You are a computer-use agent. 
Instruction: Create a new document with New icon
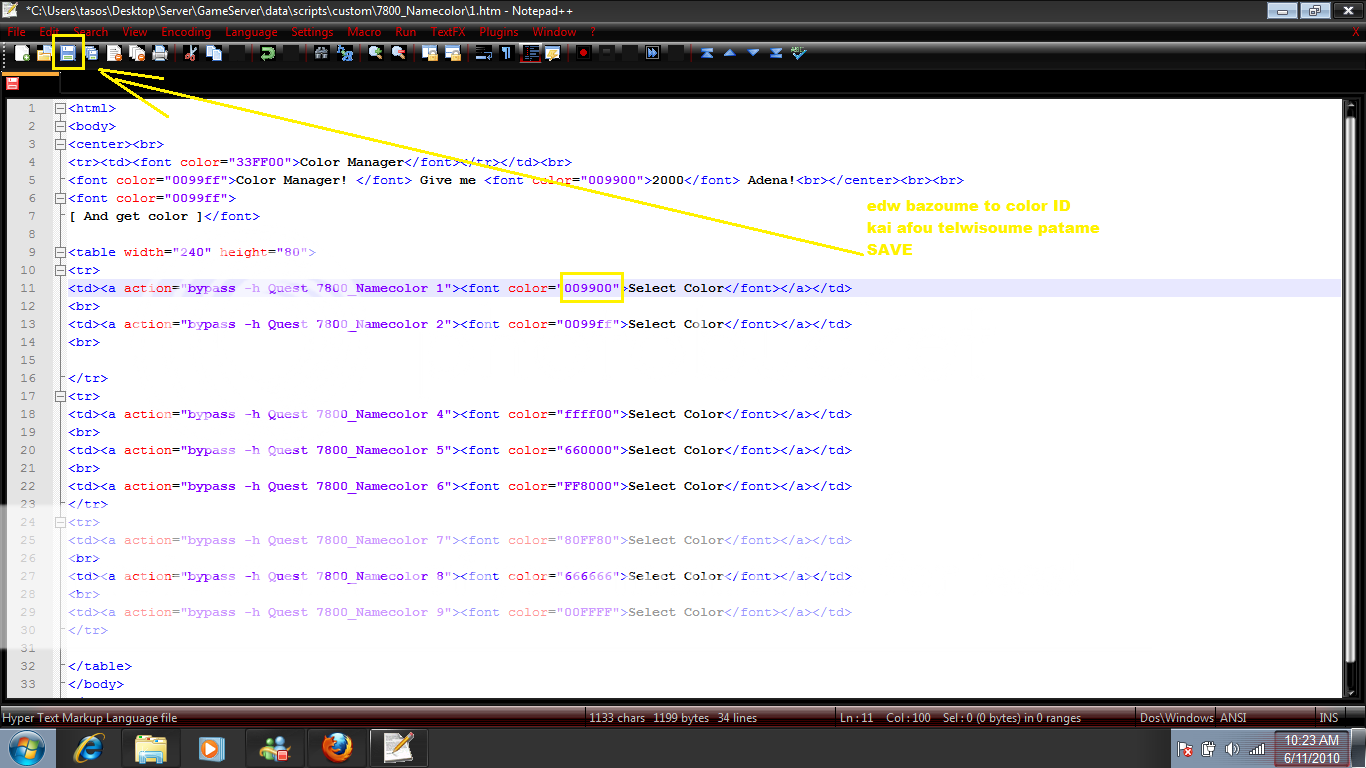[22, 53]
